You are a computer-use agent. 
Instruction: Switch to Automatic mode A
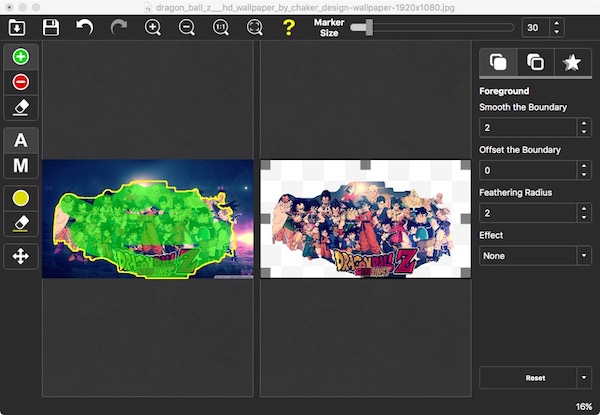coord(21,140)
